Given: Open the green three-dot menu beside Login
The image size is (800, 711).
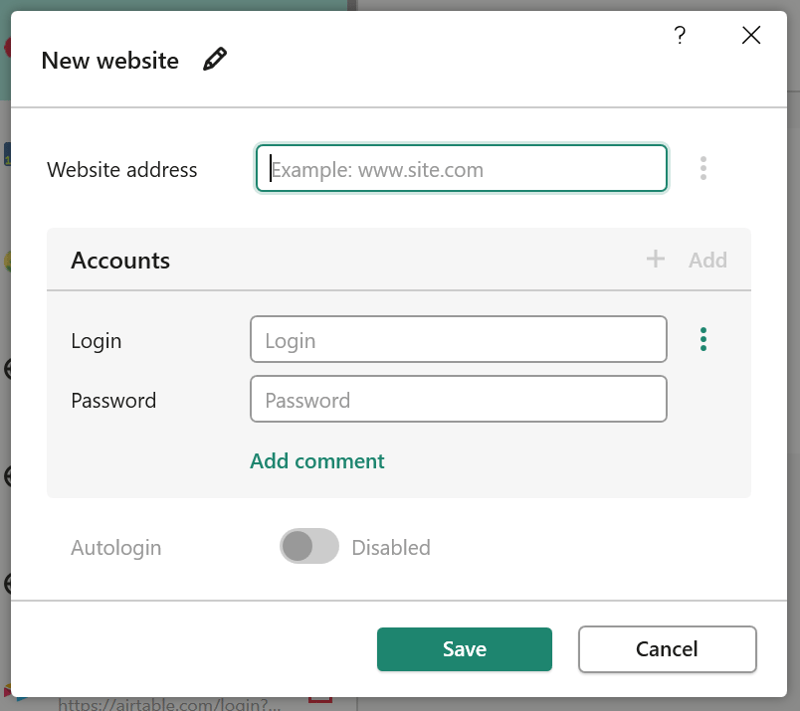Looking at the screenshot, I should (703, 339).
